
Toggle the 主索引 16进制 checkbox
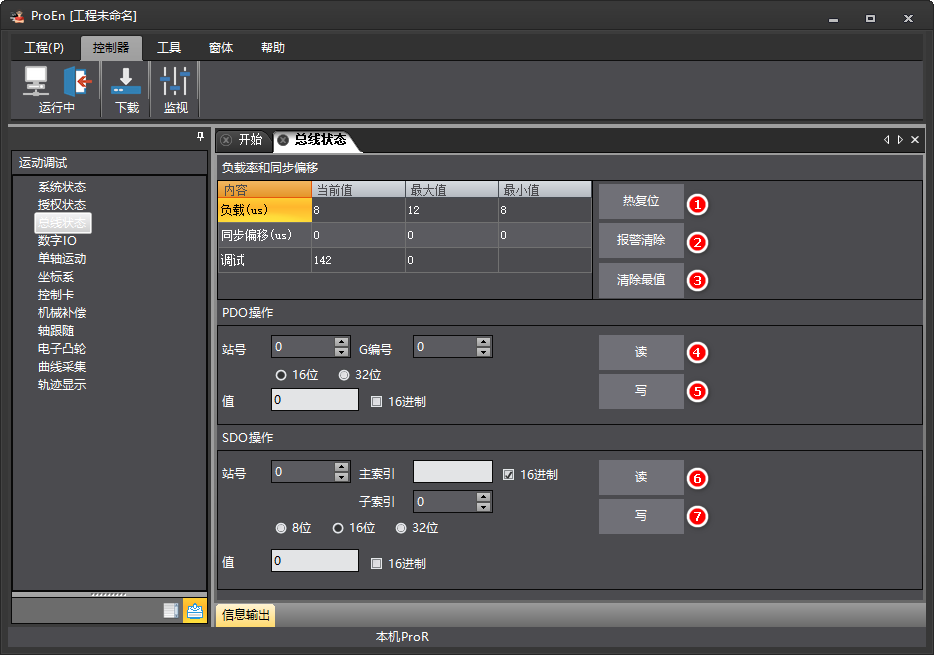(x=508, y=475)
